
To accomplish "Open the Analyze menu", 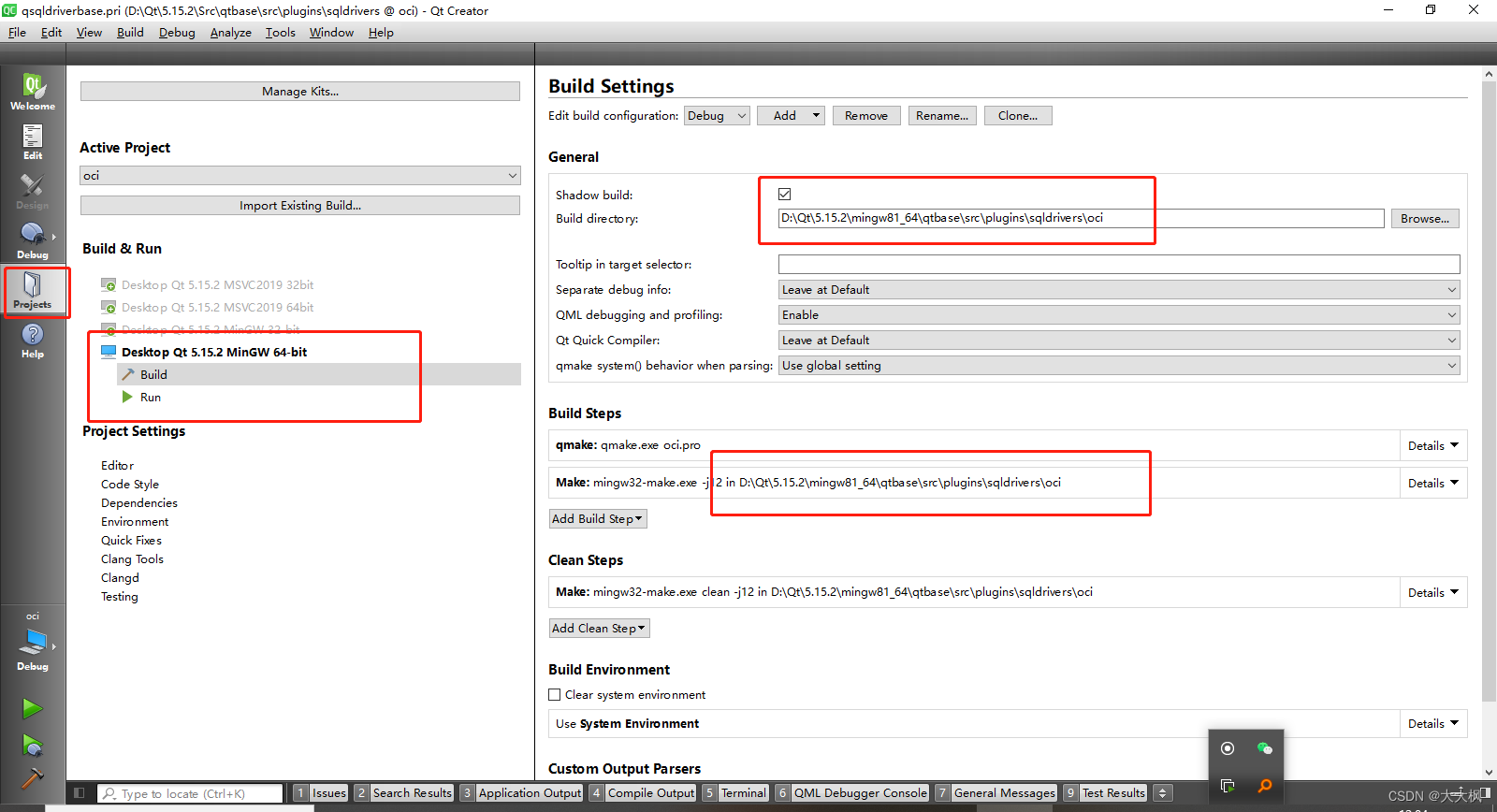I will [x=230, y=33].
